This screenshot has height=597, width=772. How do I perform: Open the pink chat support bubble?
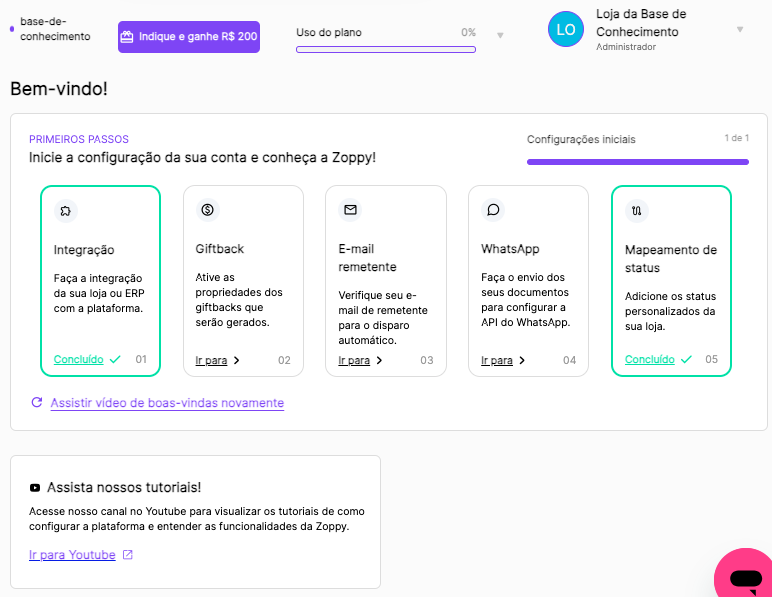[744, 576]
